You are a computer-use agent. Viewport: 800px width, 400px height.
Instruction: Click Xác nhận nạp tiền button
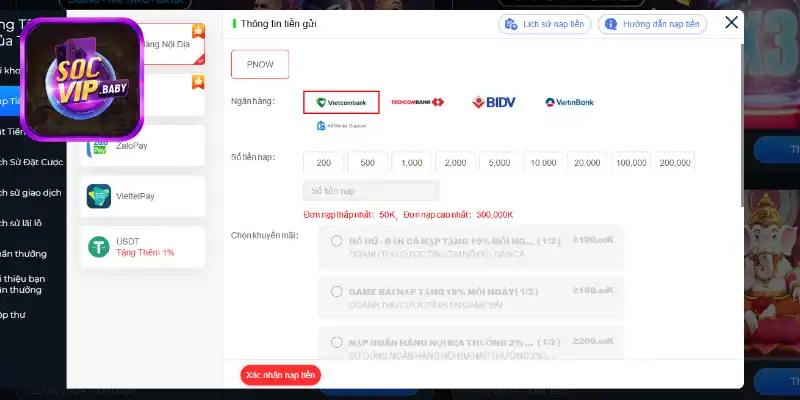(281, 376)
